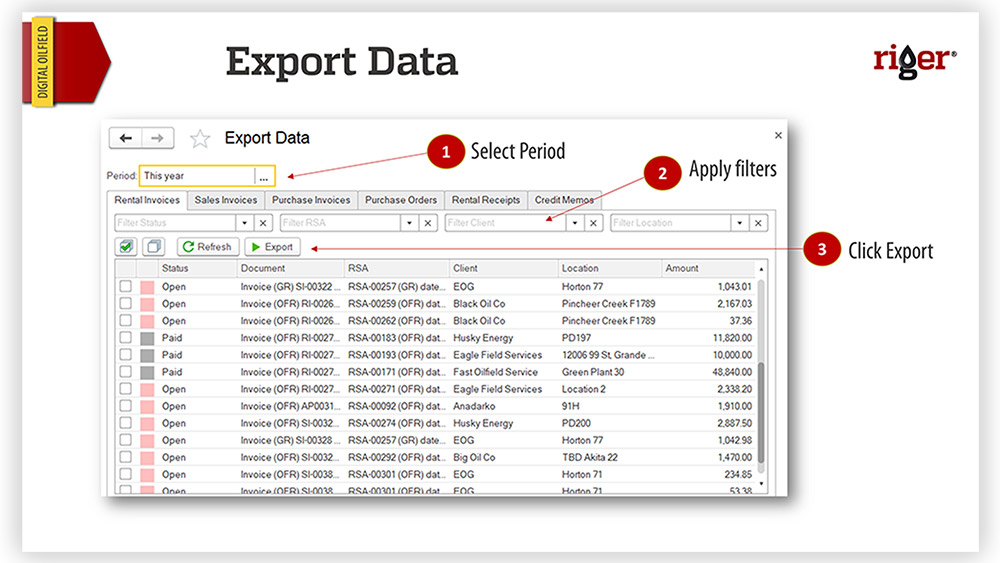
Task: Star Export Data as a favorite
Action: 200,139
